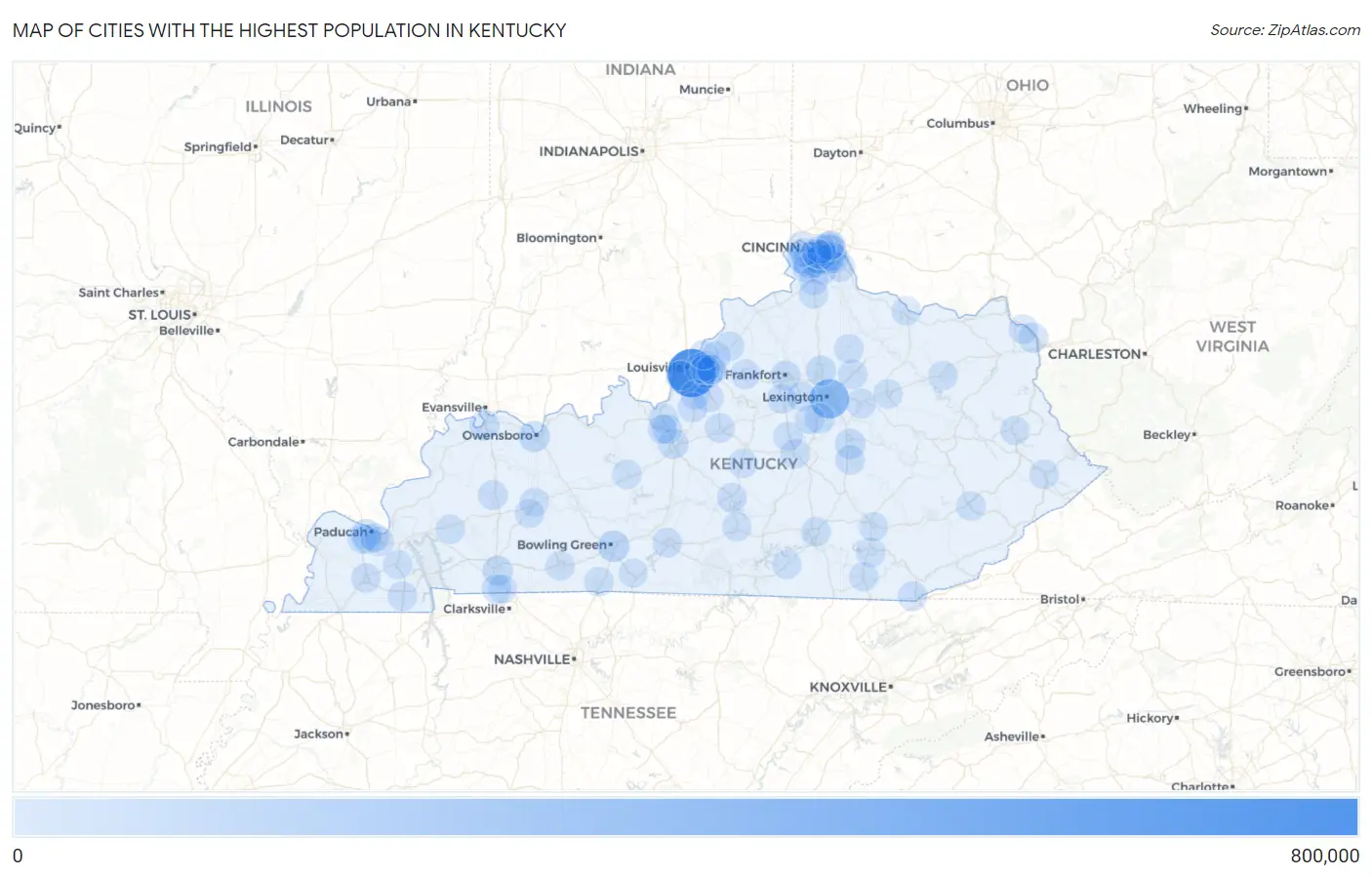
Task: Click the ILLINOIS state label
Action: [278, 106]
